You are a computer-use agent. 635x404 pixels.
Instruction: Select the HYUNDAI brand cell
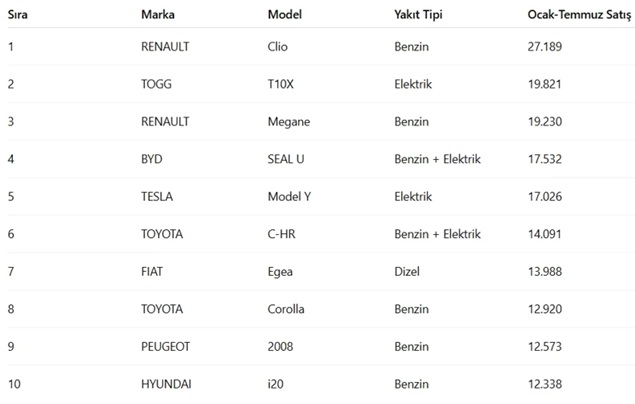point(166,384)
